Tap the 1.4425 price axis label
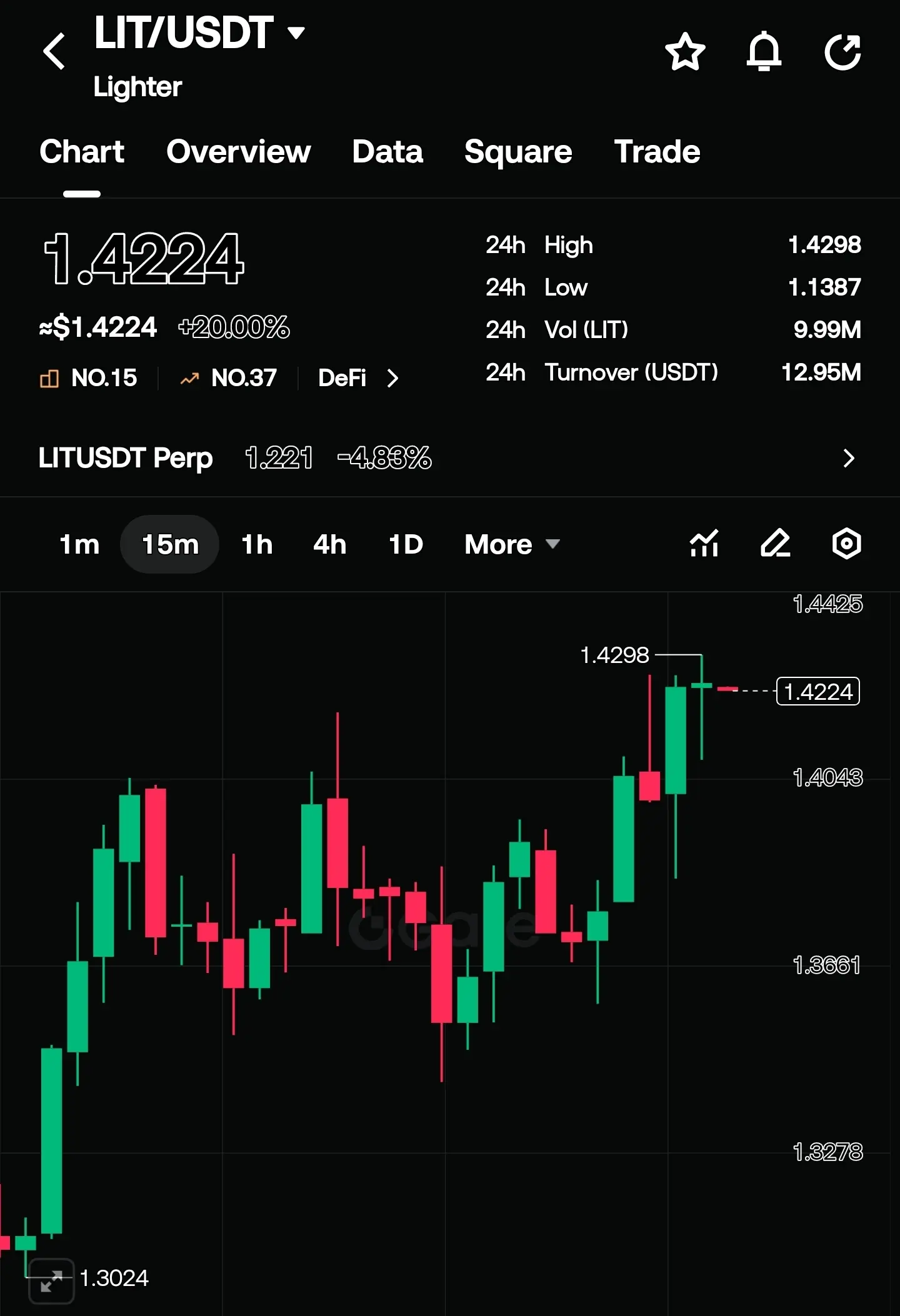 [x=827, y=604]
